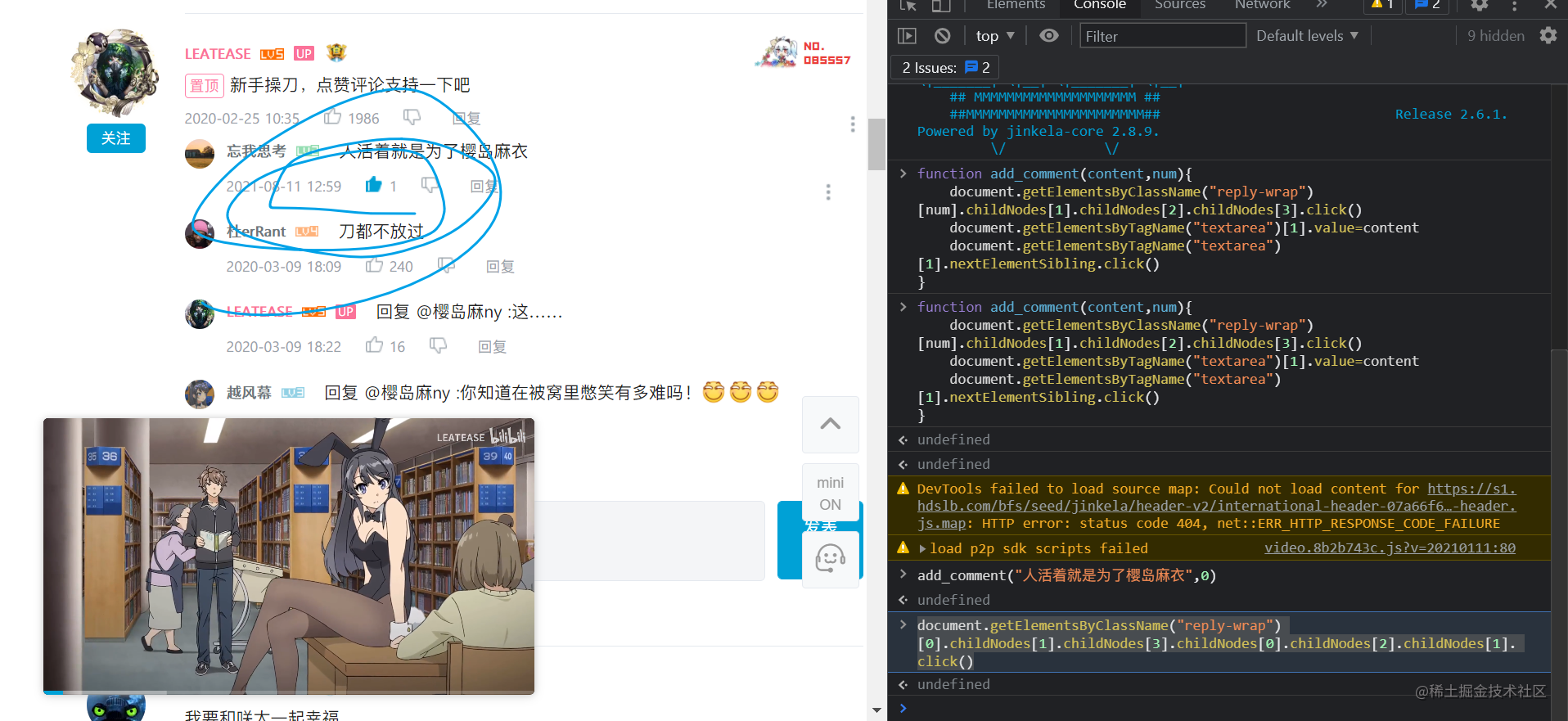The width and height of the screenshot is (1568, 721).
Task: Dislike the pinned comment dated 2020-02-25
Action: click(x=412, y=118)
